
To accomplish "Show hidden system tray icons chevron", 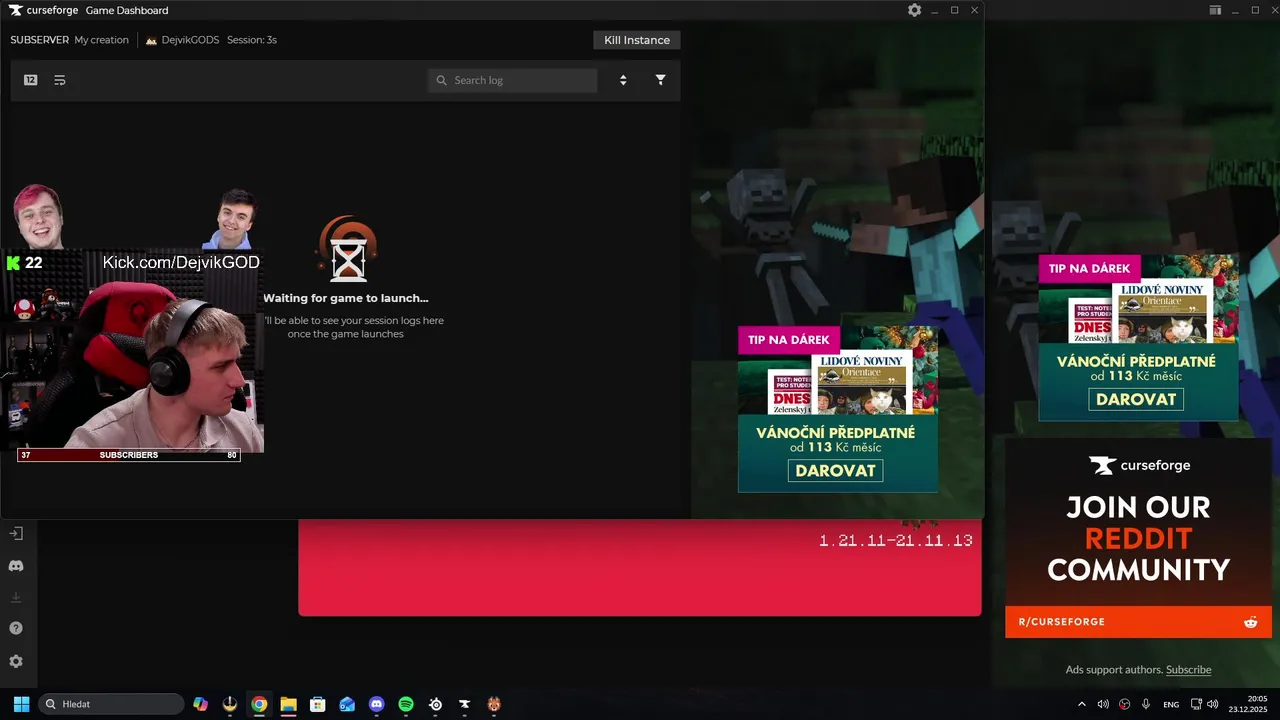I will pyautogui.click(x=1081, y=704).
